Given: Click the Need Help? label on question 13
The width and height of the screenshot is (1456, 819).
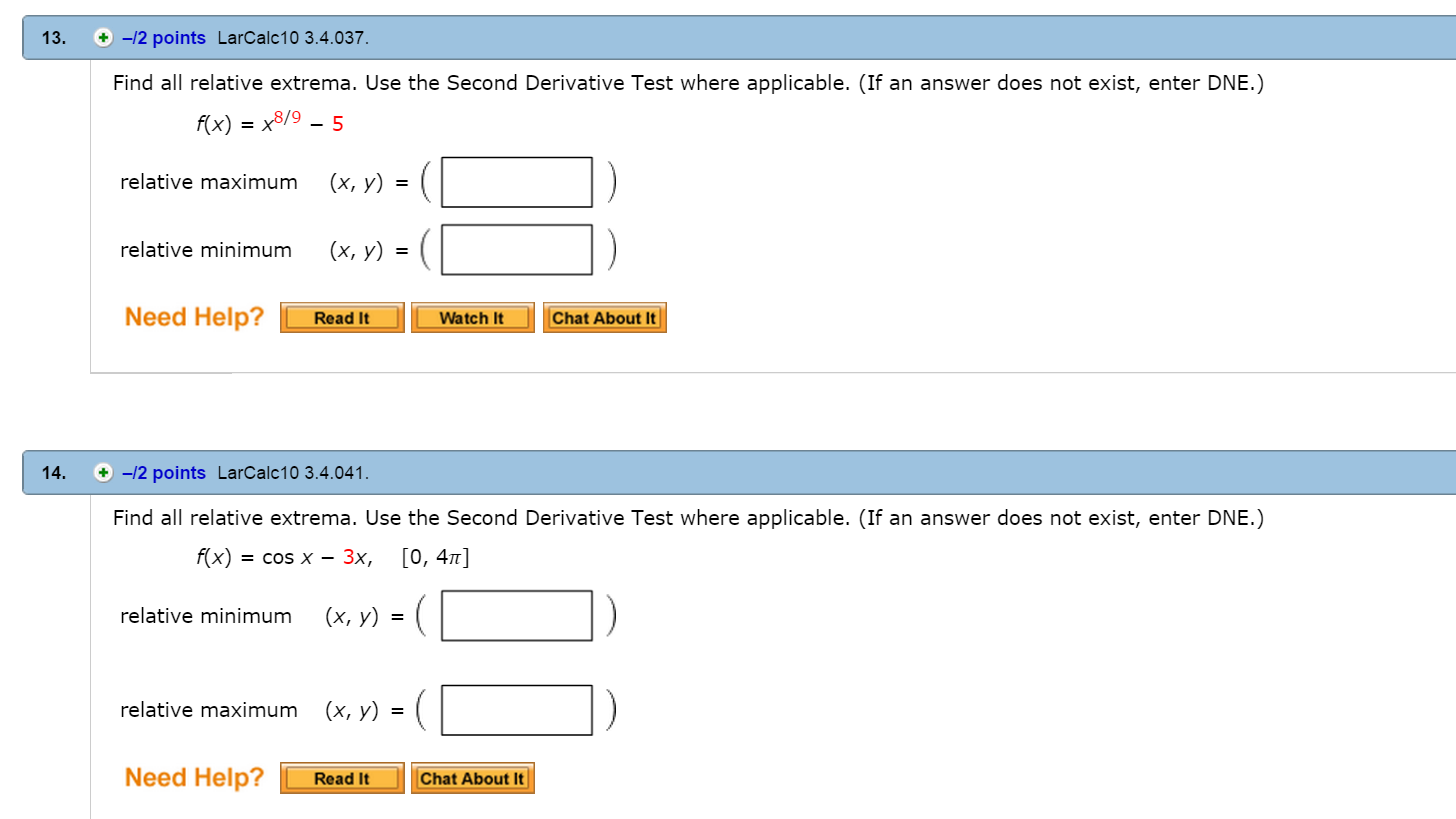Looking at the screenshot, I should tap(194, 316).
